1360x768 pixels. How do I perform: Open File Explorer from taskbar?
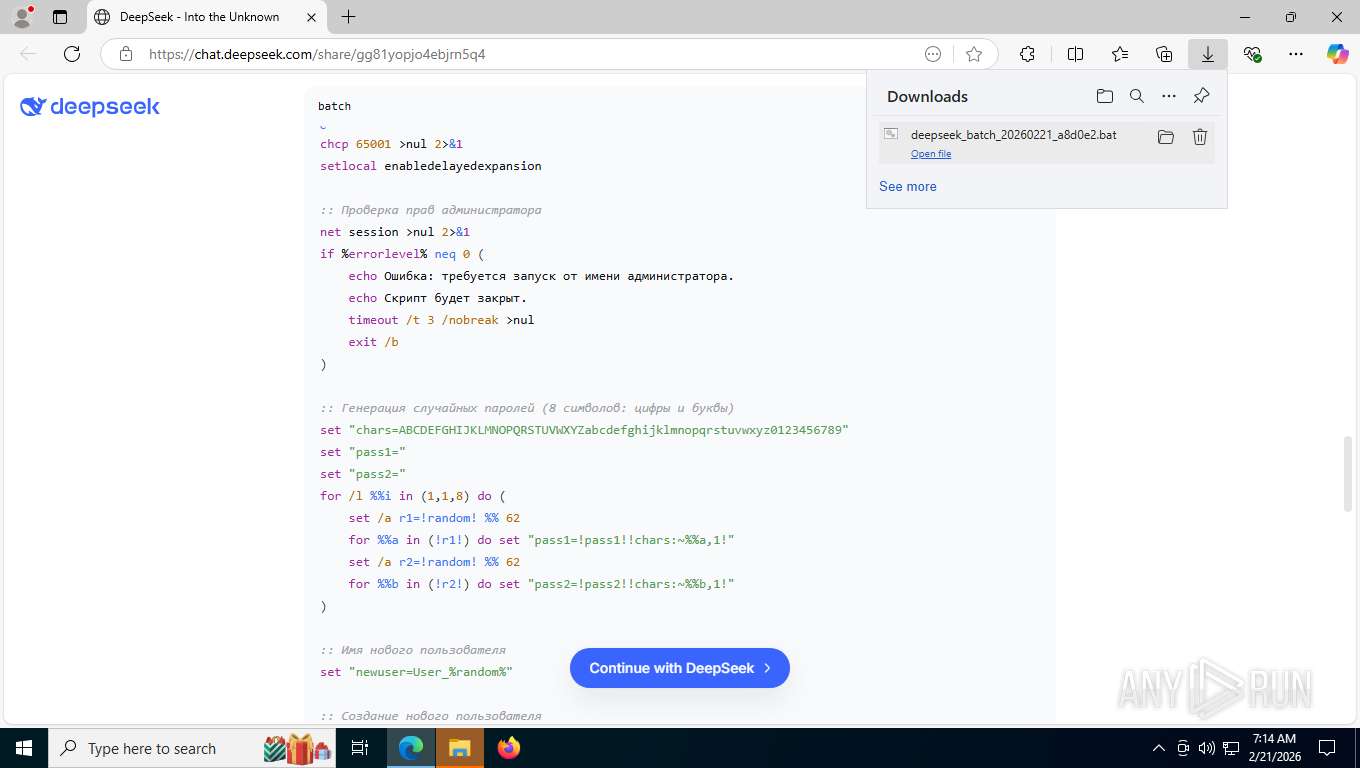[x=459, y=748]
